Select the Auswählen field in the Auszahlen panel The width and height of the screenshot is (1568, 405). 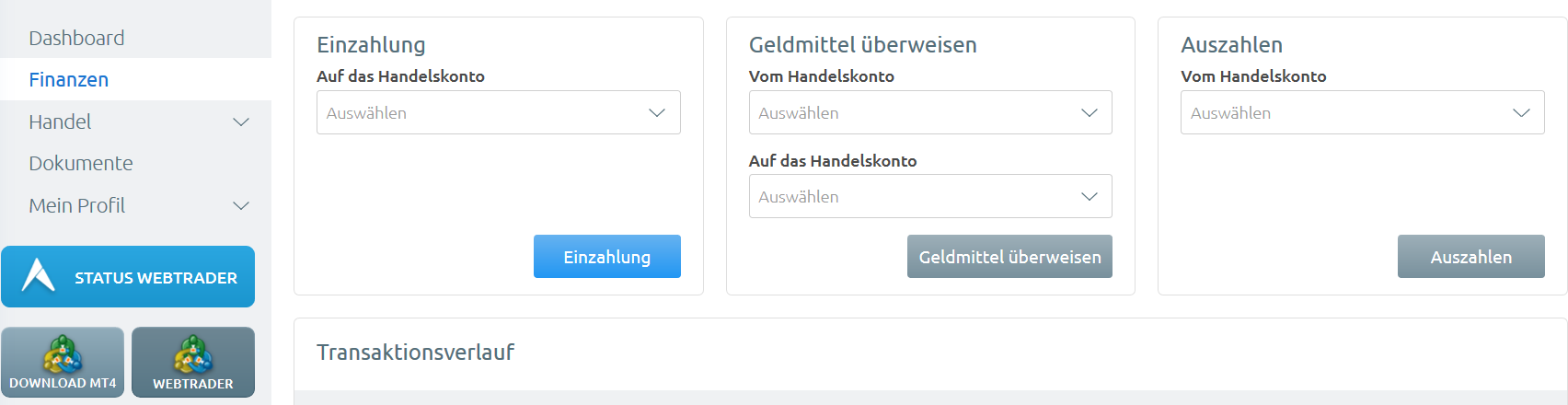tap(1363, 112)
